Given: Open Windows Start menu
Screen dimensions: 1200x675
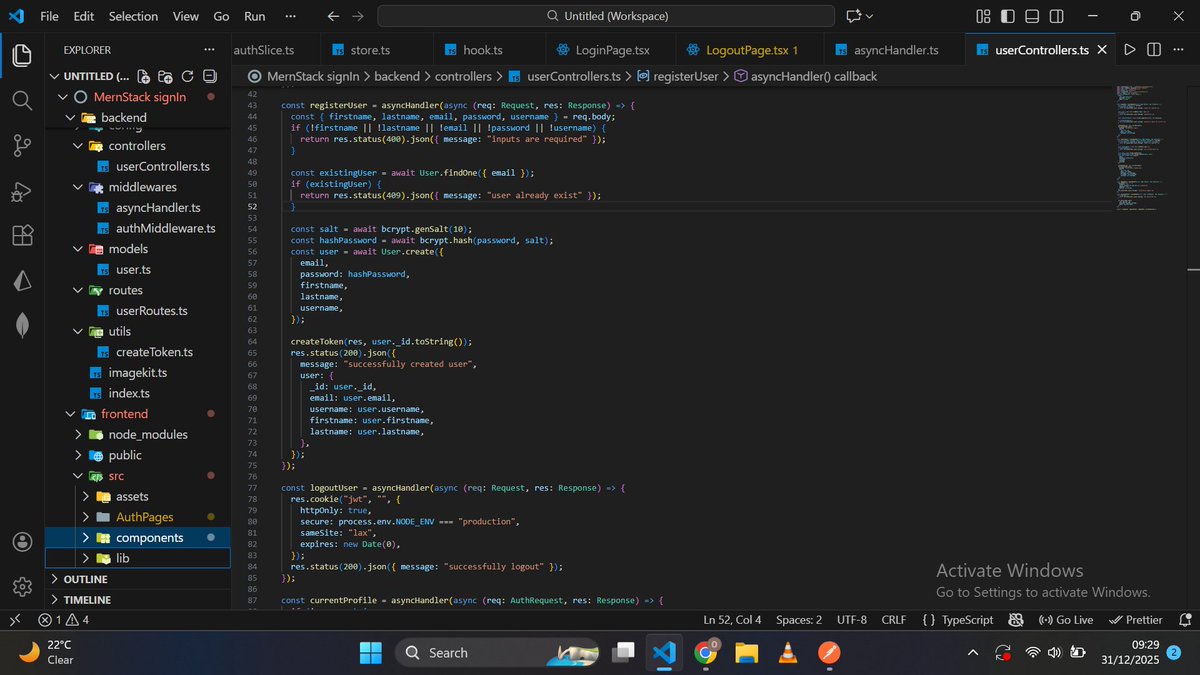Looking at the screenshot, I should point(370,652).
